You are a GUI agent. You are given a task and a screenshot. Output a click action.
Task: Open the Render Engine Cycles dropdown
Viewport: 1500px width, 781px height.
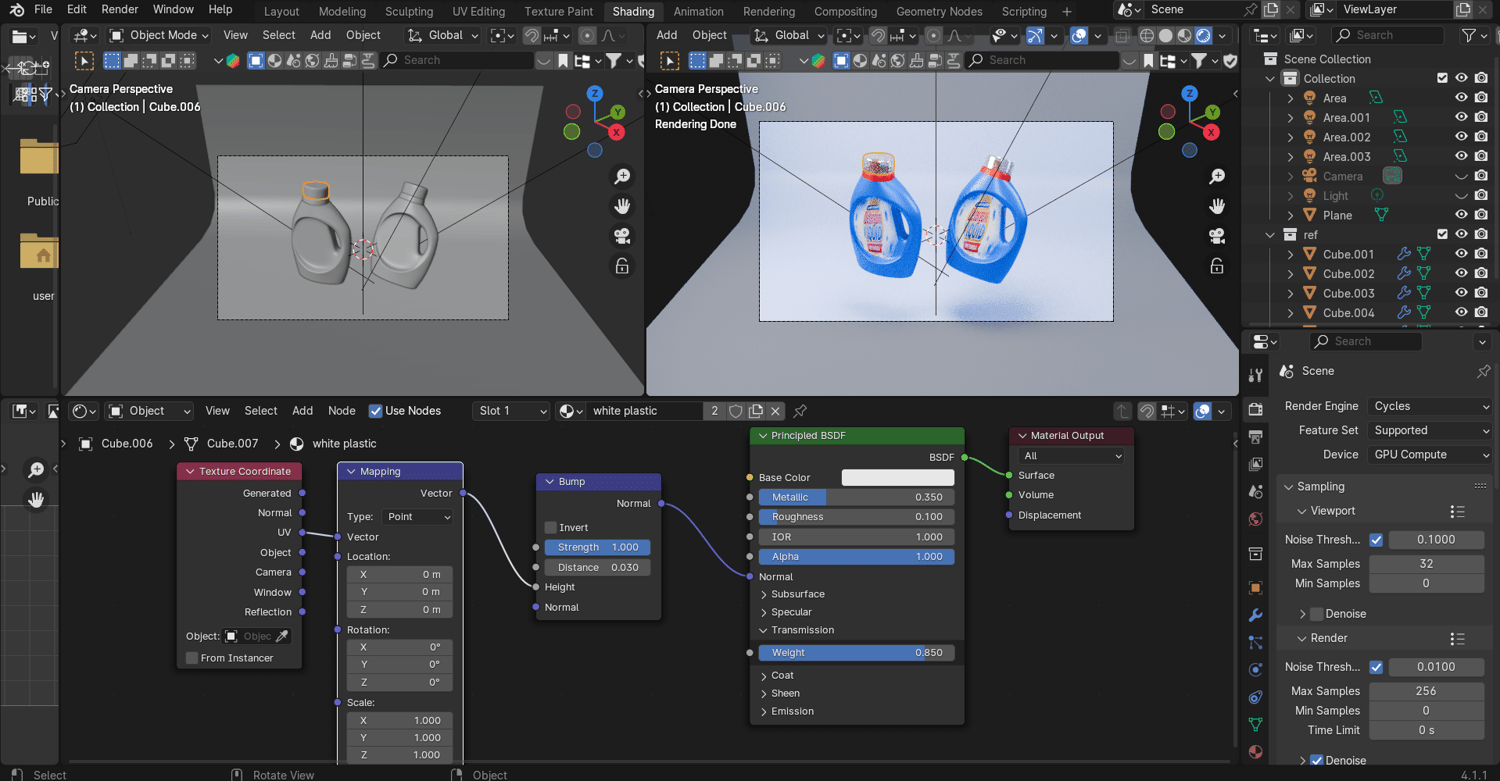click(1429, 406)
